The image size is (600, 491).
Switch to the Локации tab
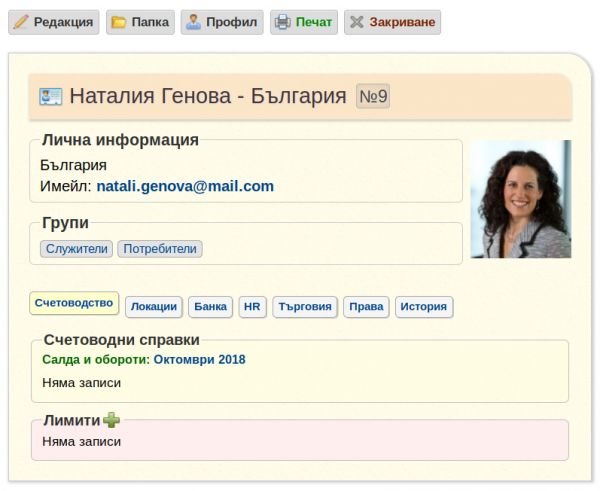(x=154, y=307)
